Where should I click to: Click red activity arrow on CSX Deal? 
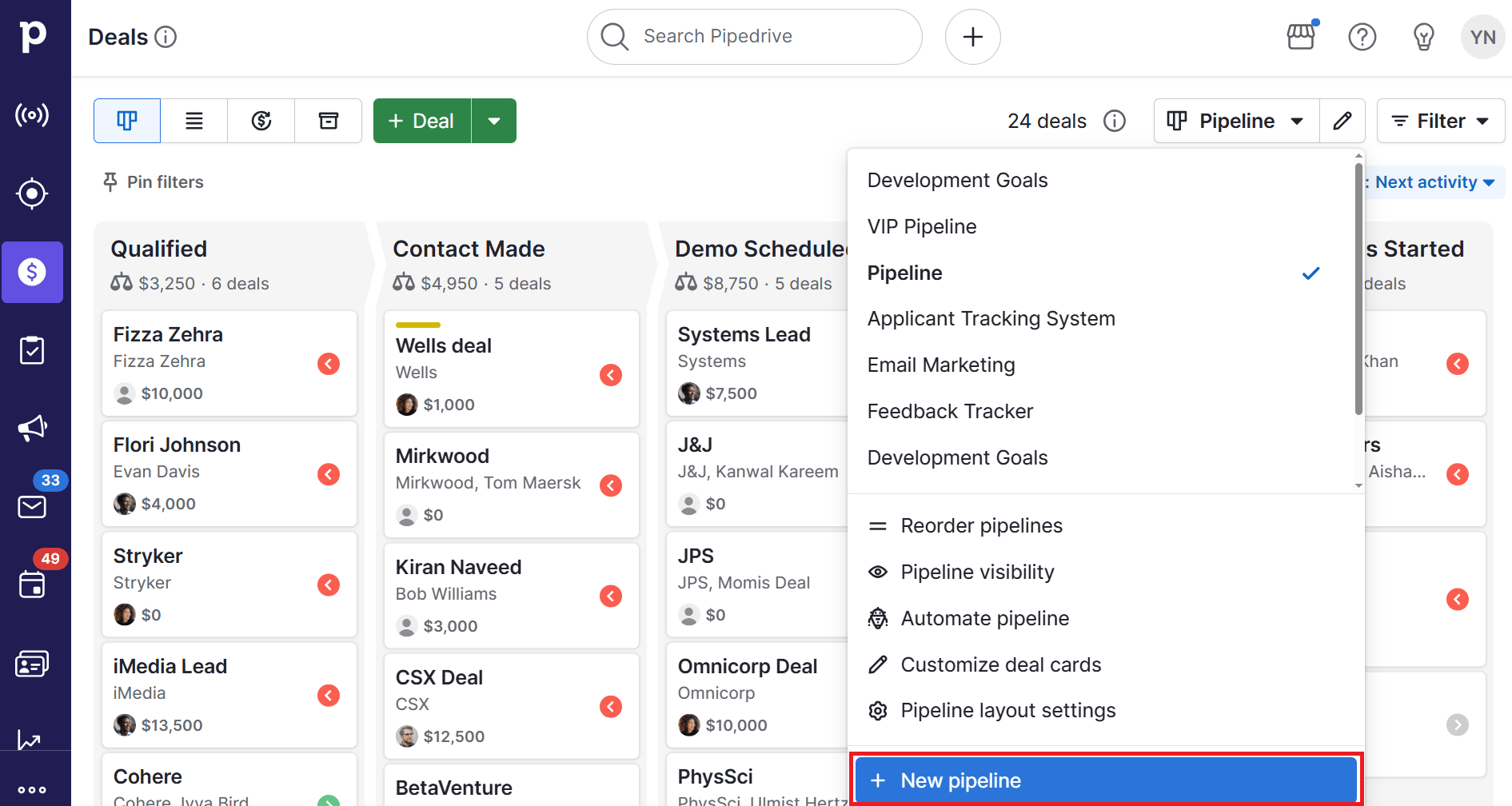pyautogui.click(x=611, y=707)
